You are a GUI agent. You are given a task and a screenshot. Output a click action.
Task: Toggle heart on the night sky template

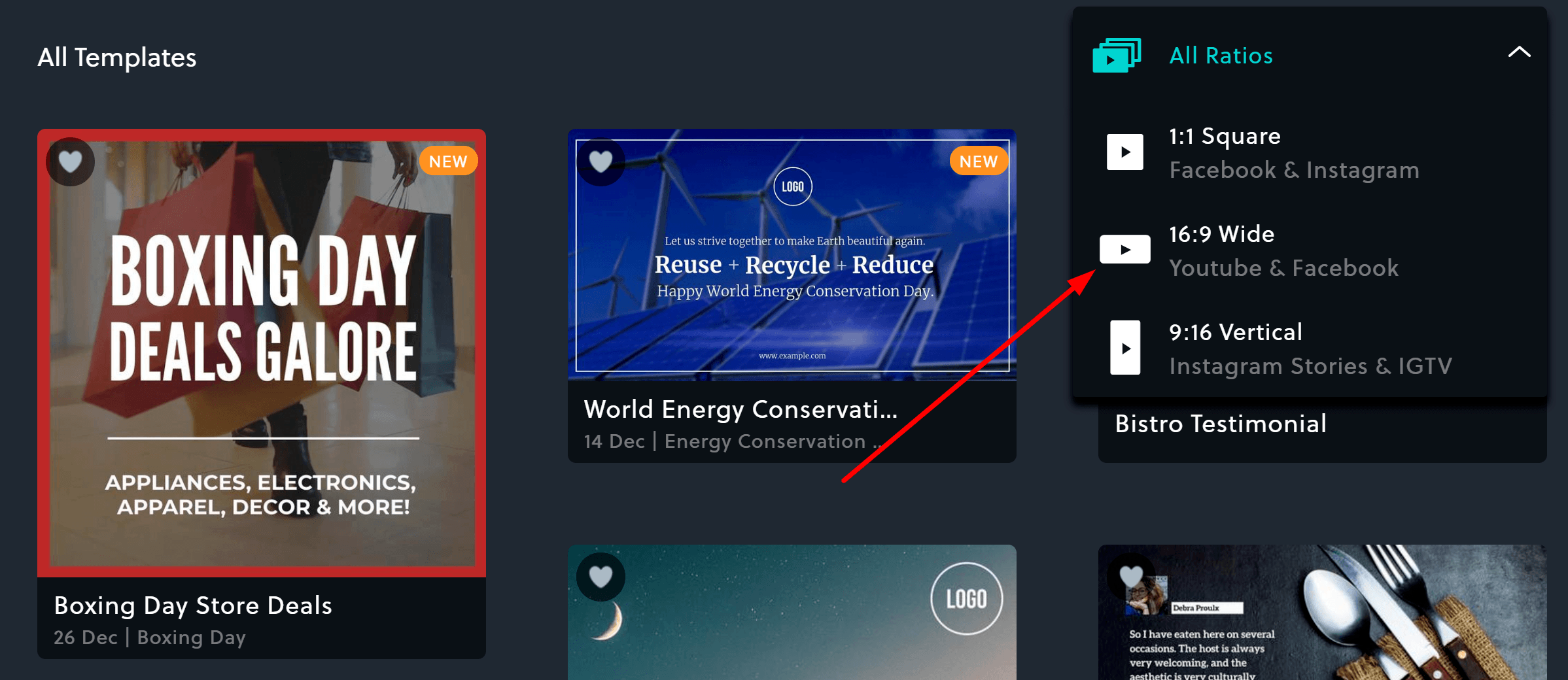click(601, 577)
